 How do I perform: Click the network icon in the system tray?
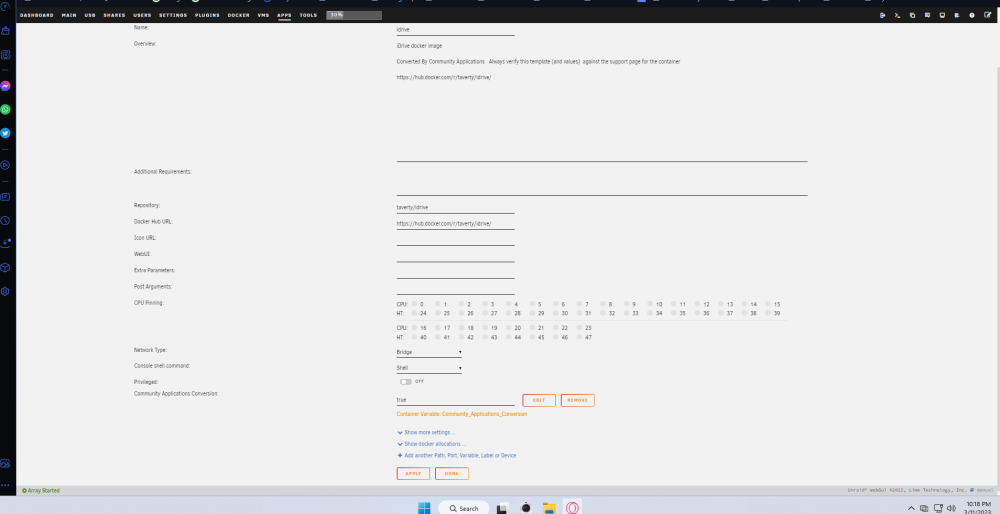(938, 508)
